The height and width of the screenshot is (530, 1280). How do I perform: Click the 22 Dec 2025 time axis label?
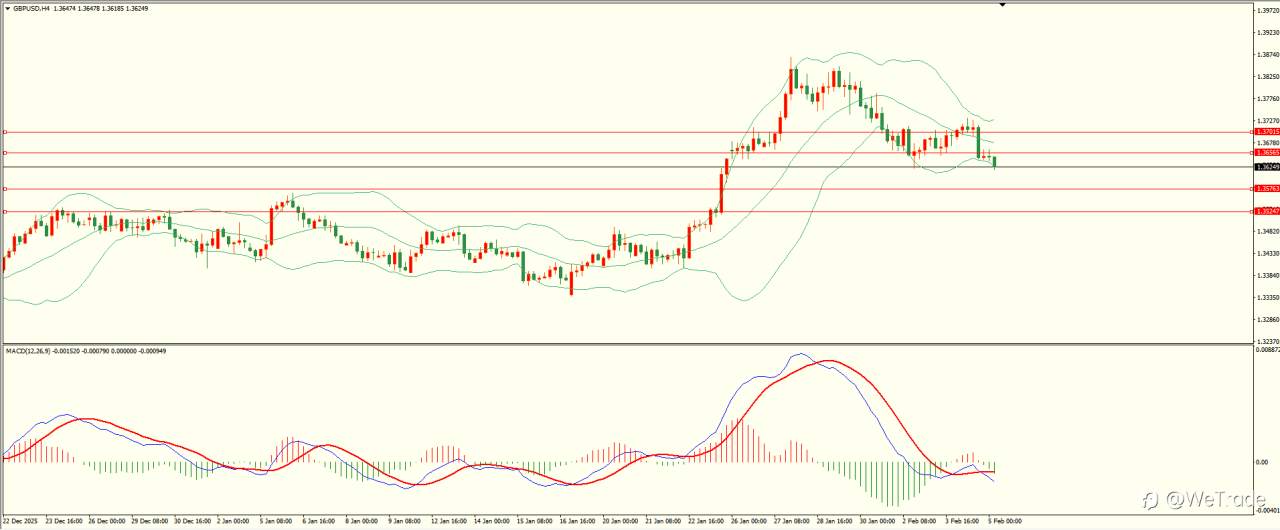(x=21, y=521)
